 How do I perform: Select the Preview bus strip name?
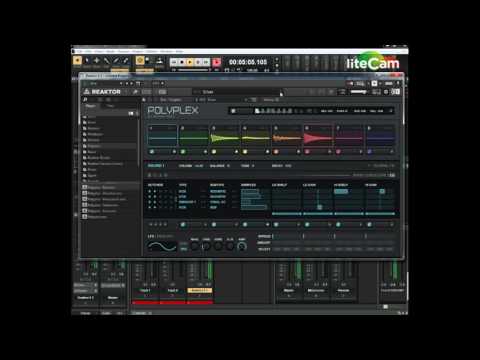[x=343, y=290]
